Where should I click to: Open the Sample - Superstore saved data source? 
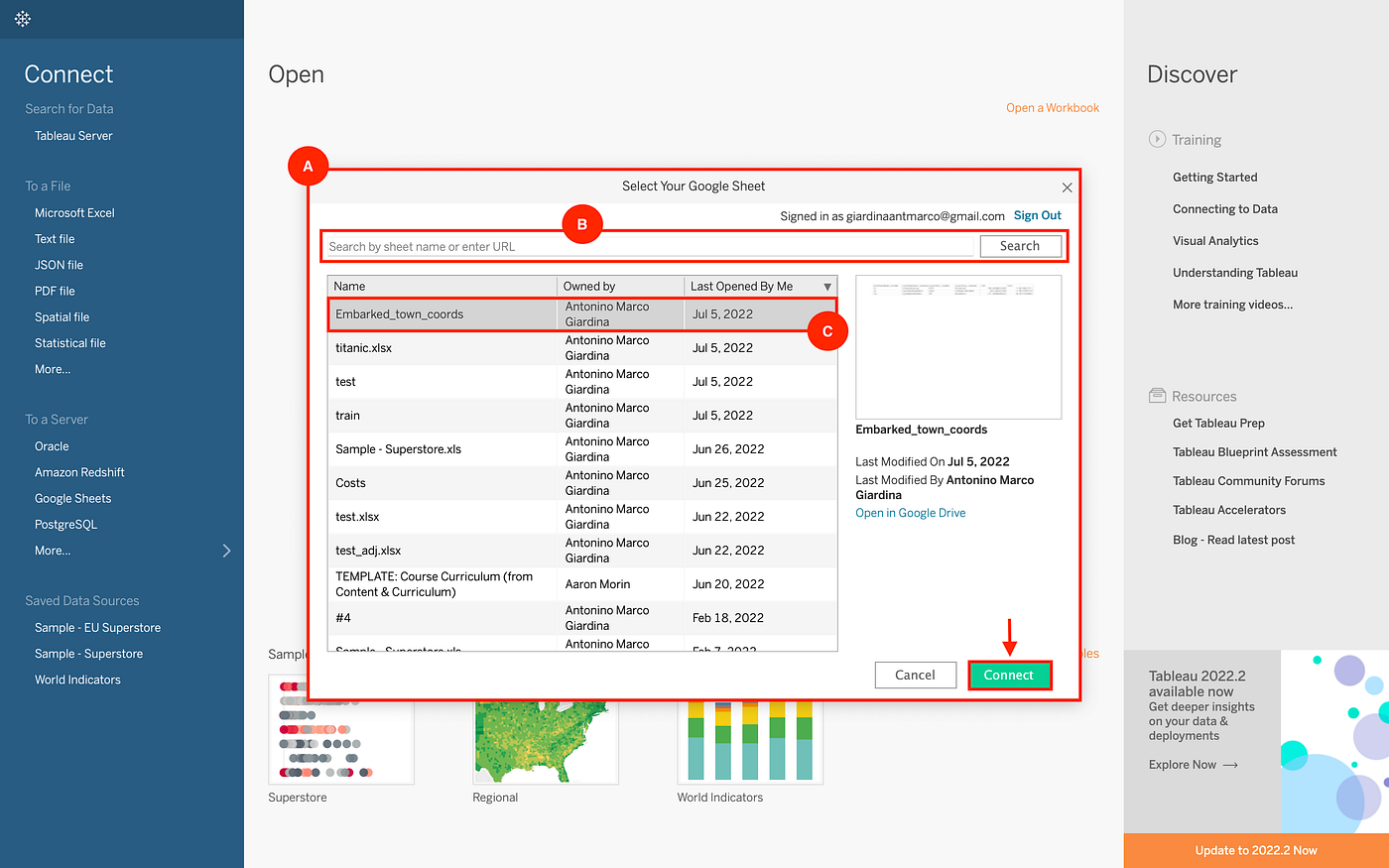point(86,653)
